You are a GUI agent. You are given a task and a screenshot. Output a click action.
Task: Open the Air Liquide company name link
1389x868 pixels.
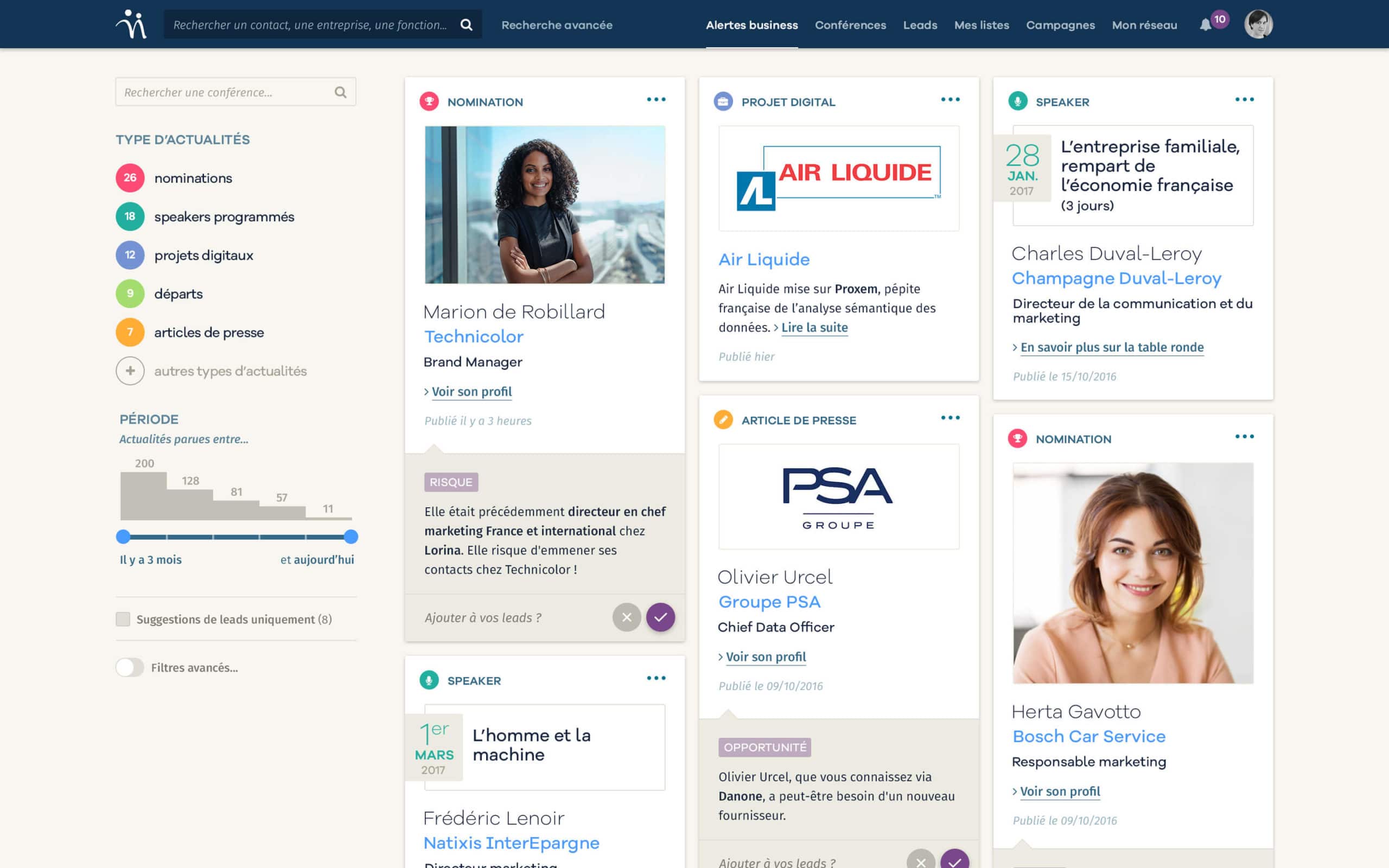pyautogui.click(x=764, y=259)
